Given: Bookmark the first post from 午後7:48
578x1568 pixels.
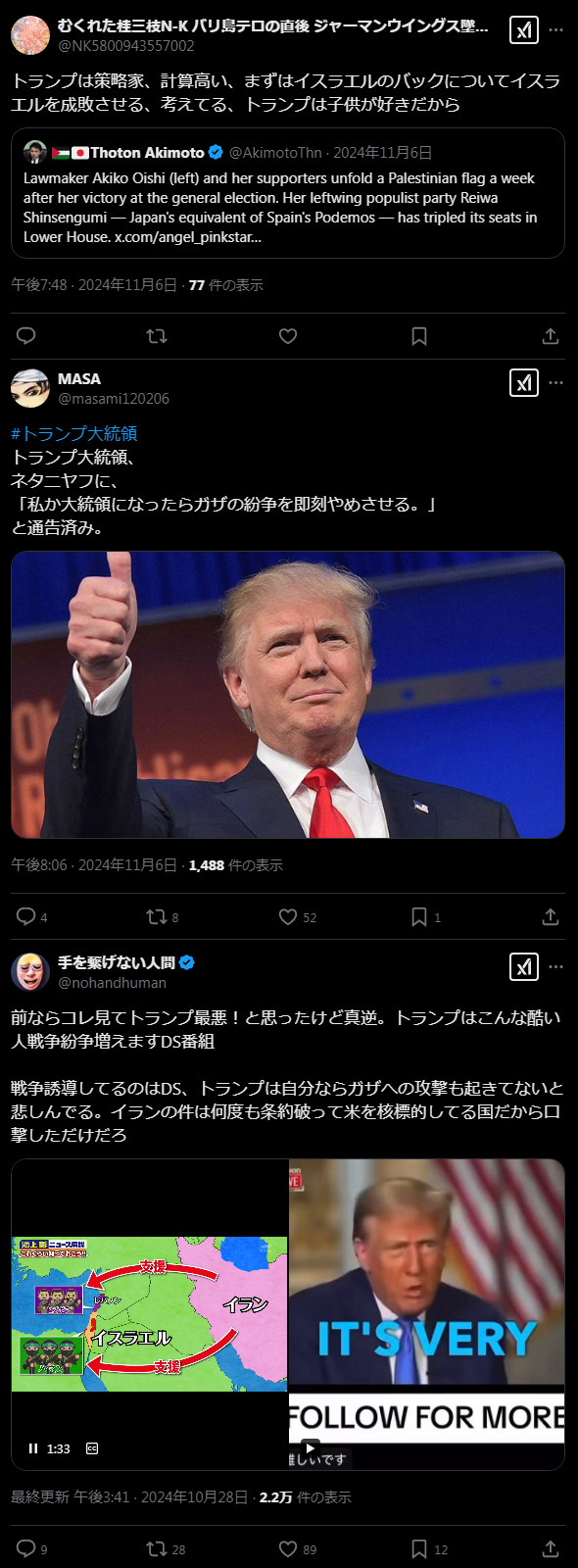Looking at the screenshot, I should [x=419, y=336].
